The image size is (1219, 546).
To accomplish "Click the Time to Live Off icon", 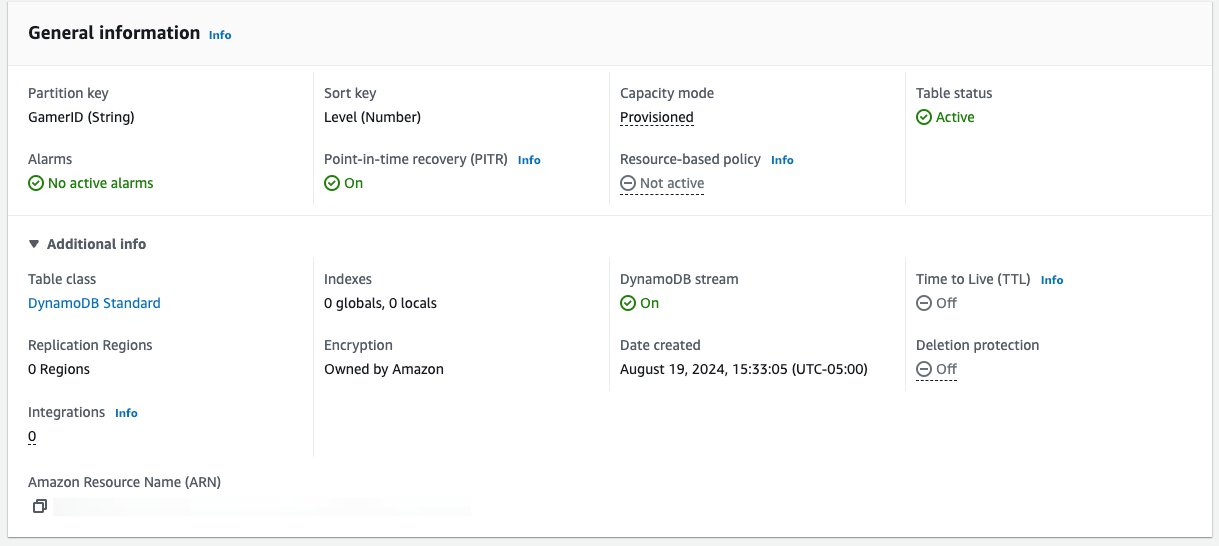I will pyautogui.click(x=924, y=303).
